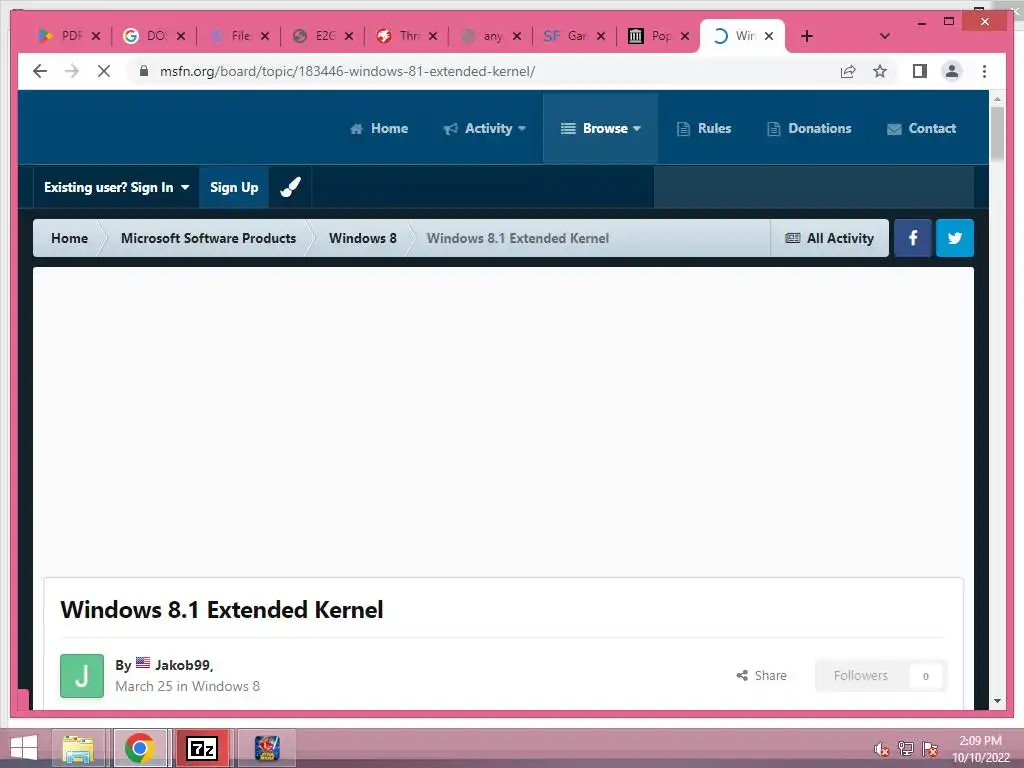
Task: Open the Rules page
Action: (704, 129)
